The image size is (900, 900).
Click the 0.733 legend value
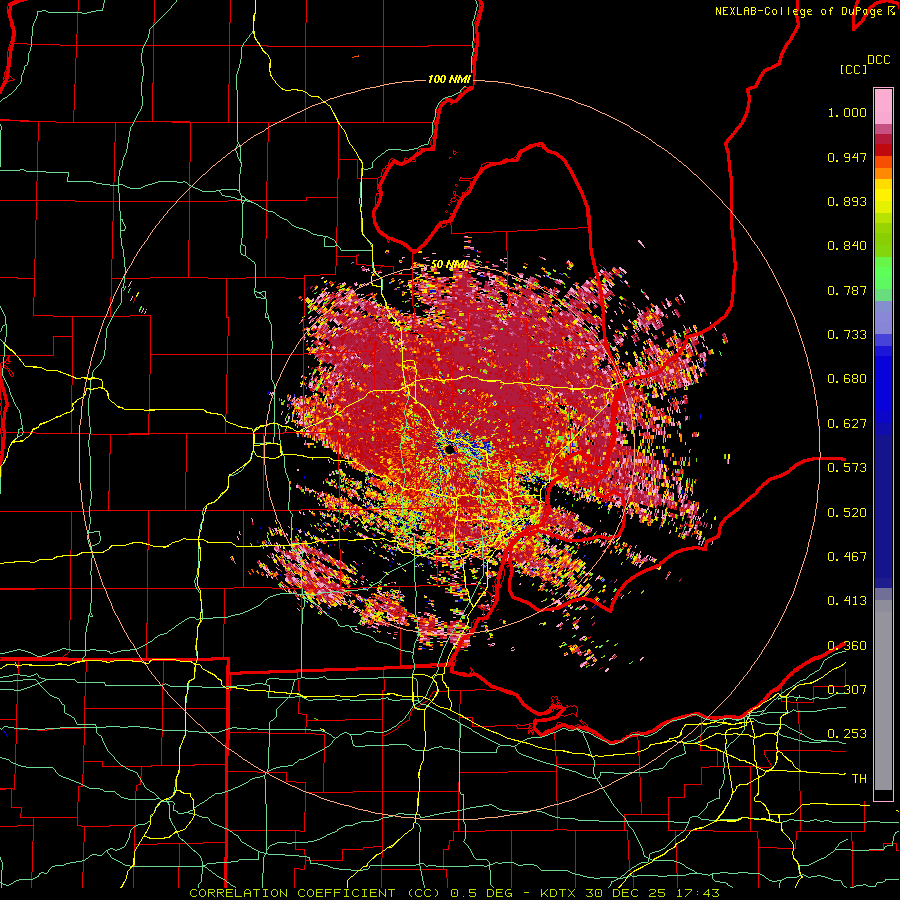[x=847, y=335]
